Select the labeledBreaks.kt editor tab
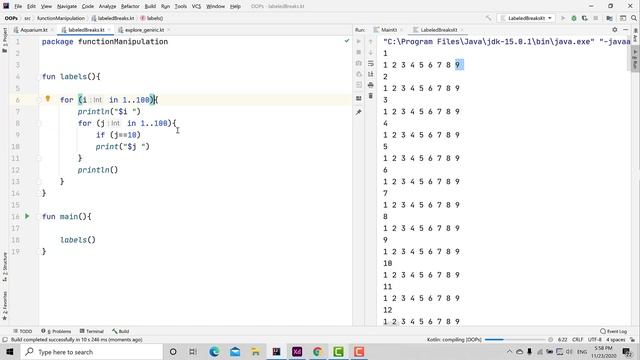The image size is (640, 360). pos(86,30)
